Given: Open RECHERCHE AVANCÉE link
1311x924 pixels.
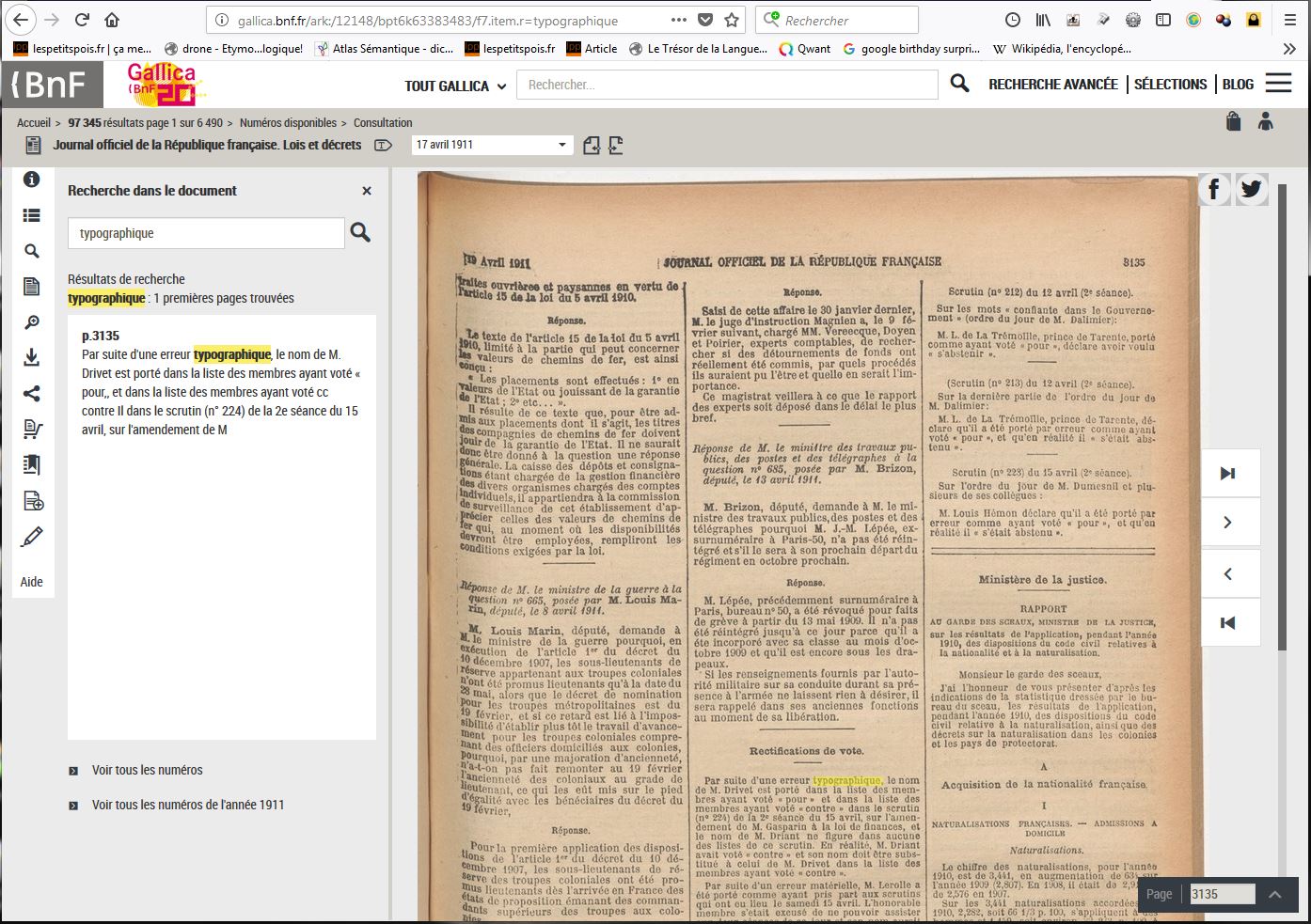Looking at the screenshot, I should (1052, 85).
